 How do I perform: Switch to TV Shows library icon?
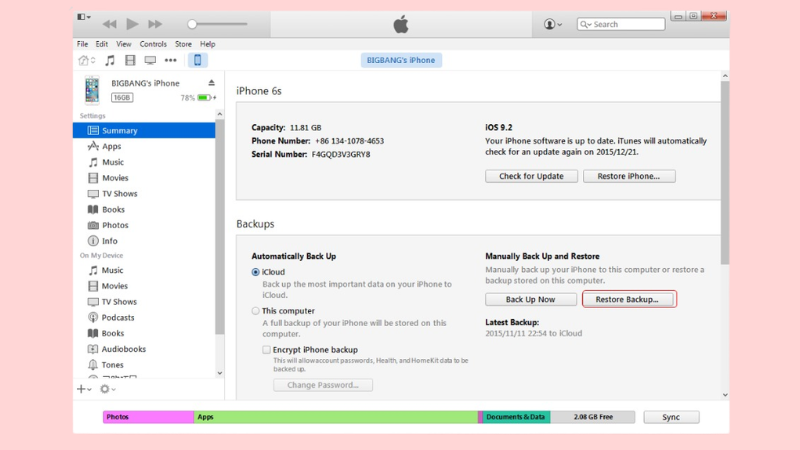150,60
